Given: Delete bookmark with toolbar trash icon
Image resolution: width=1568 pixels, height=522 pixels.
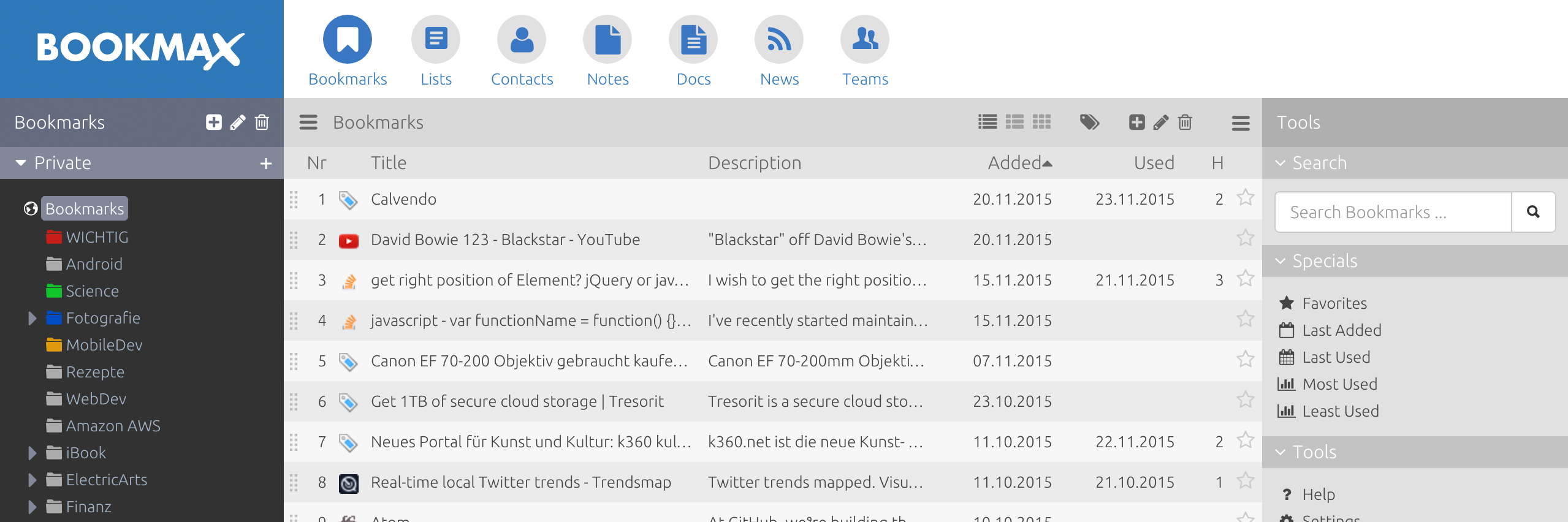Looking at the screenshot, I should click(x=1185, y=123).
